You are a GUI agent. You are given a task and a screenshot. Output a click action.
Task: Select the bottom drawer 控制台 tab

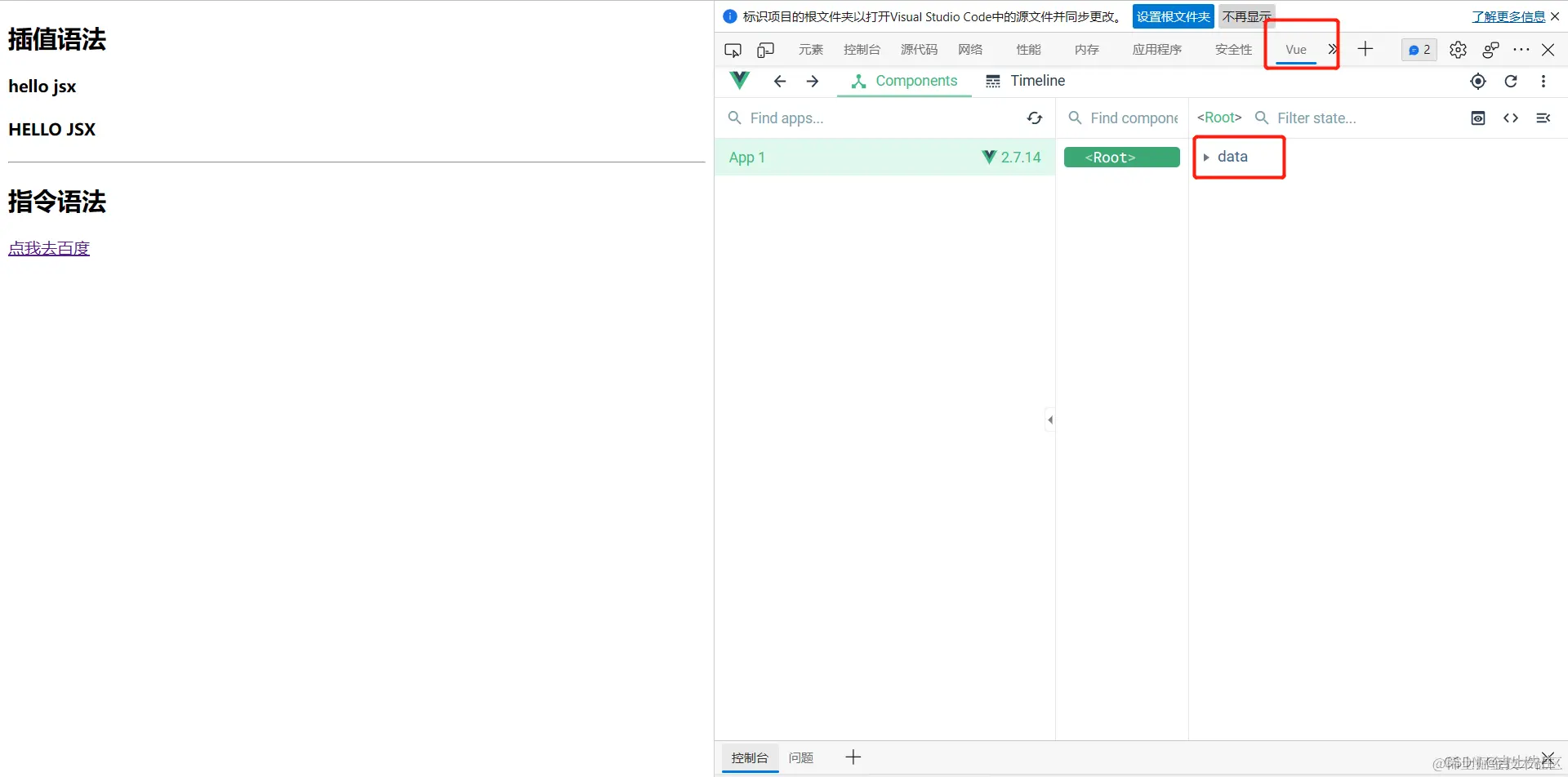tap(750, 757)
